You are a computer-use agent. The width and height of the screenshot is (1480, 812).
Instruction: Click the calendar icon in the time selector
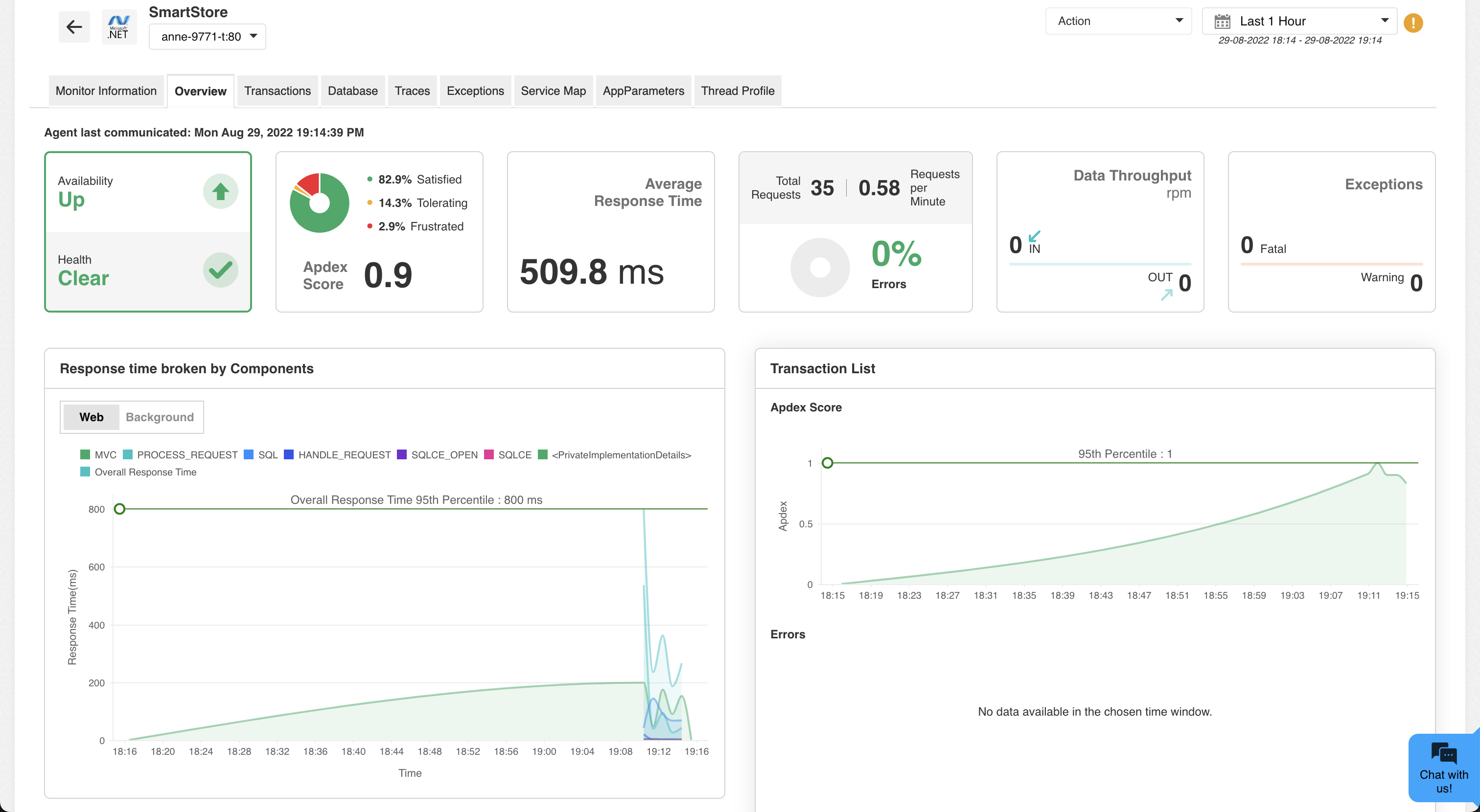click(x=1222, y=21)
